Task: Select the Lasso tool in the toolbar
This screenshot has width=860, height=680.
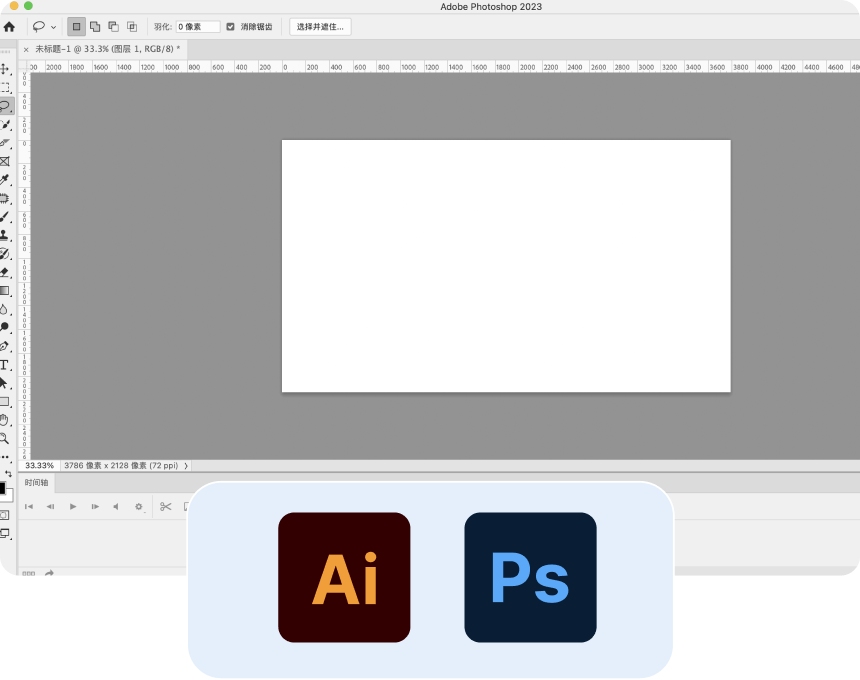Action: click(x=5, y=106)
